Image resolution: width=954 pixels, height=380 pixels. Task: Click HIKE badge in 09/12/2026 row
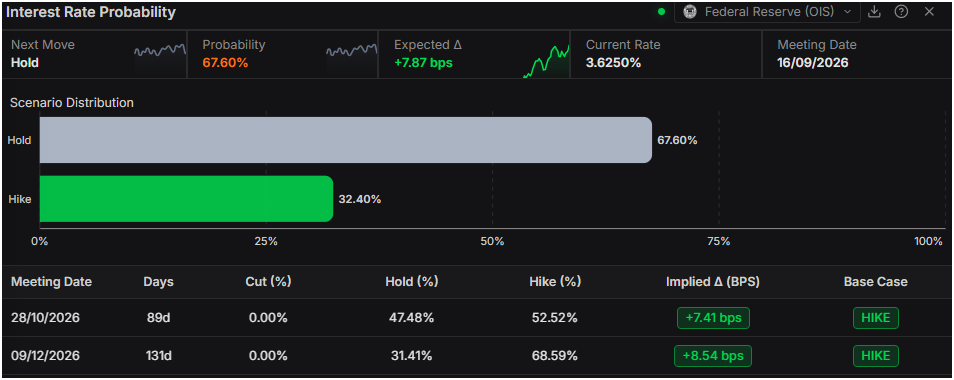coord(876,356)
